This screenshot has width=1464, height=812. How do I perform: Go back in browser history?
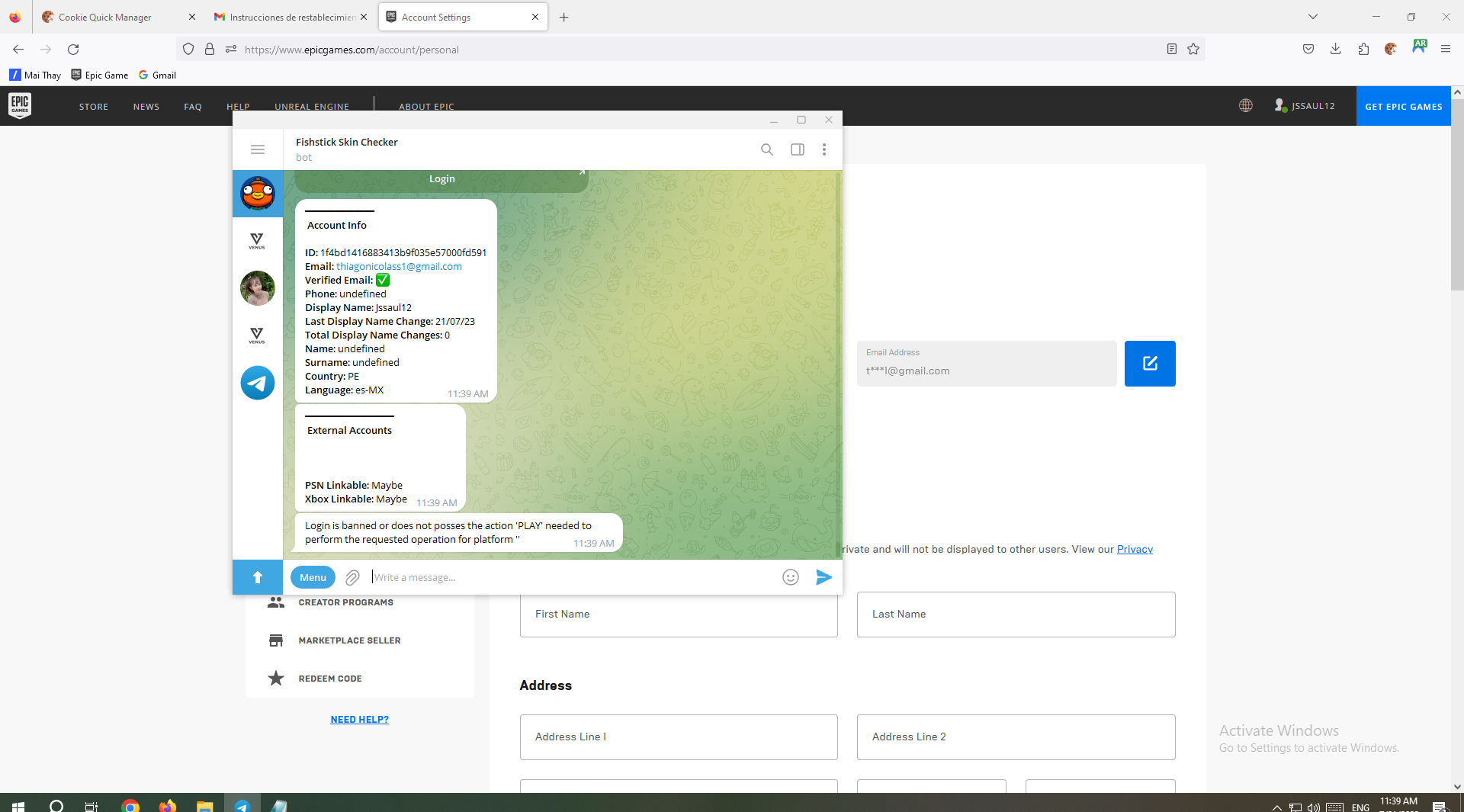pos(18,50)
